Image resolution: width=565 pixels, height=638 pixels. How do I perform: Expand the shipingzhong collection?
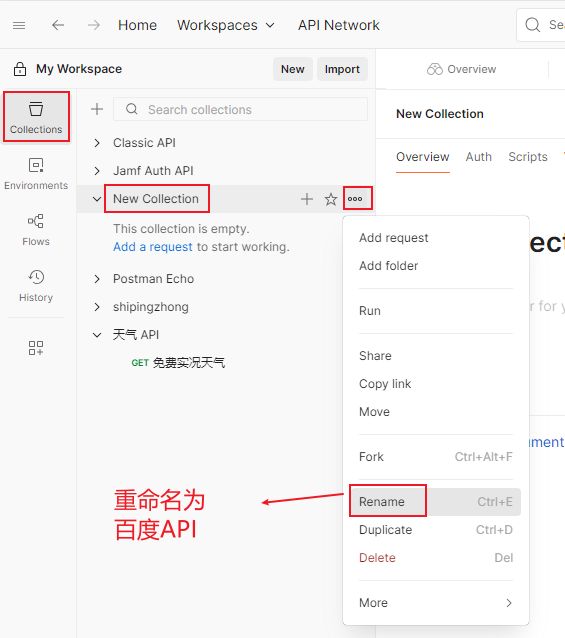coord(97,307)
